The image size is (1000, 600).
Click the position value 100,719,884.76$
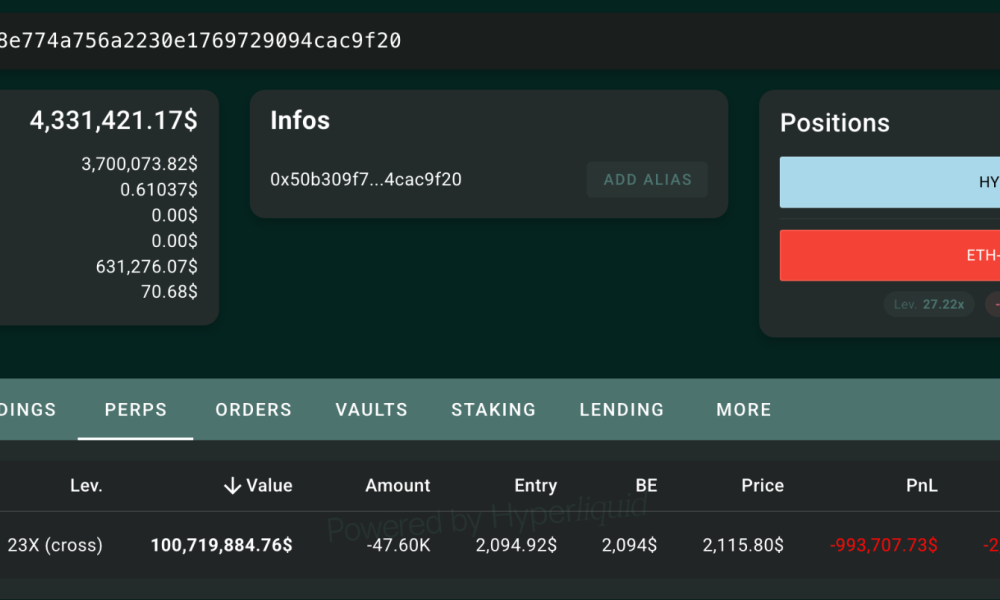(x=221, y=545)
